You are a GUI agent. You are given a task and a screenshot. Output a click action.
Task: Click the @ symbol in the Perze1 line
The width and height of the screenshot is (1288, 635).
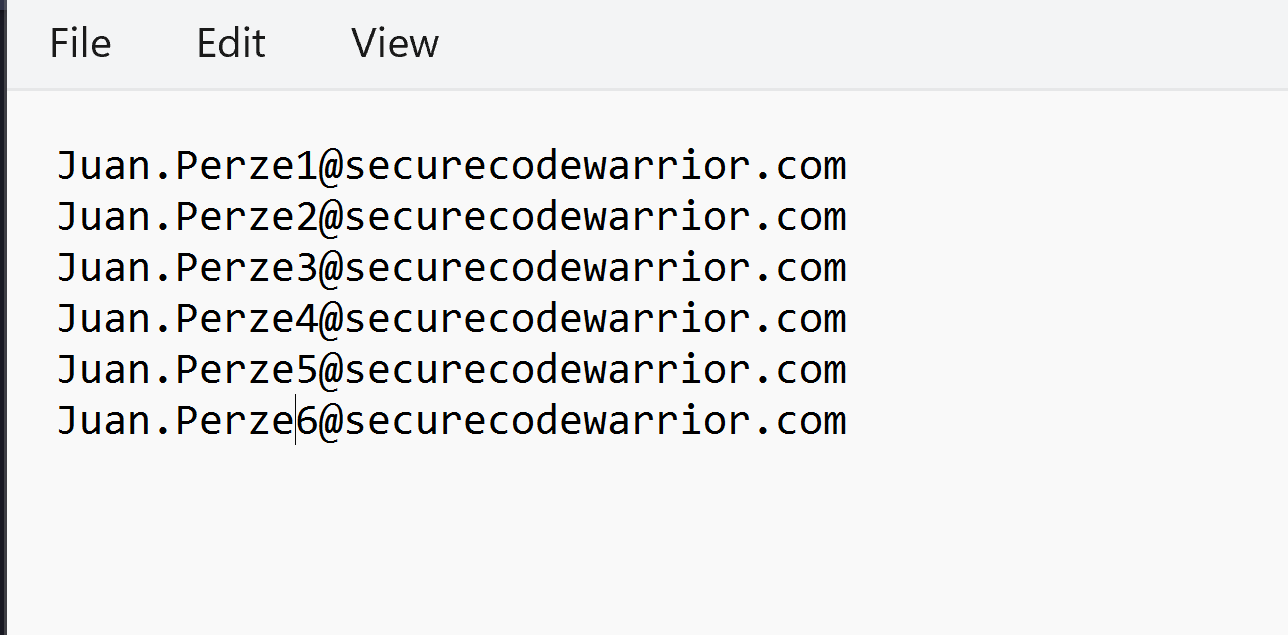tap(331, 166)
